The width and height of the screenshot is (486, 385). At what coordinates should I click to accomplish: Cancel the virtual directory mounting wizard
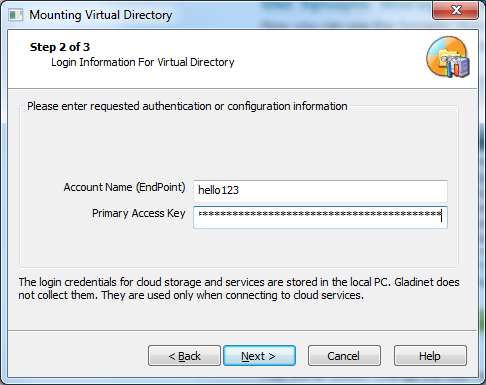(x=344, y=356)
